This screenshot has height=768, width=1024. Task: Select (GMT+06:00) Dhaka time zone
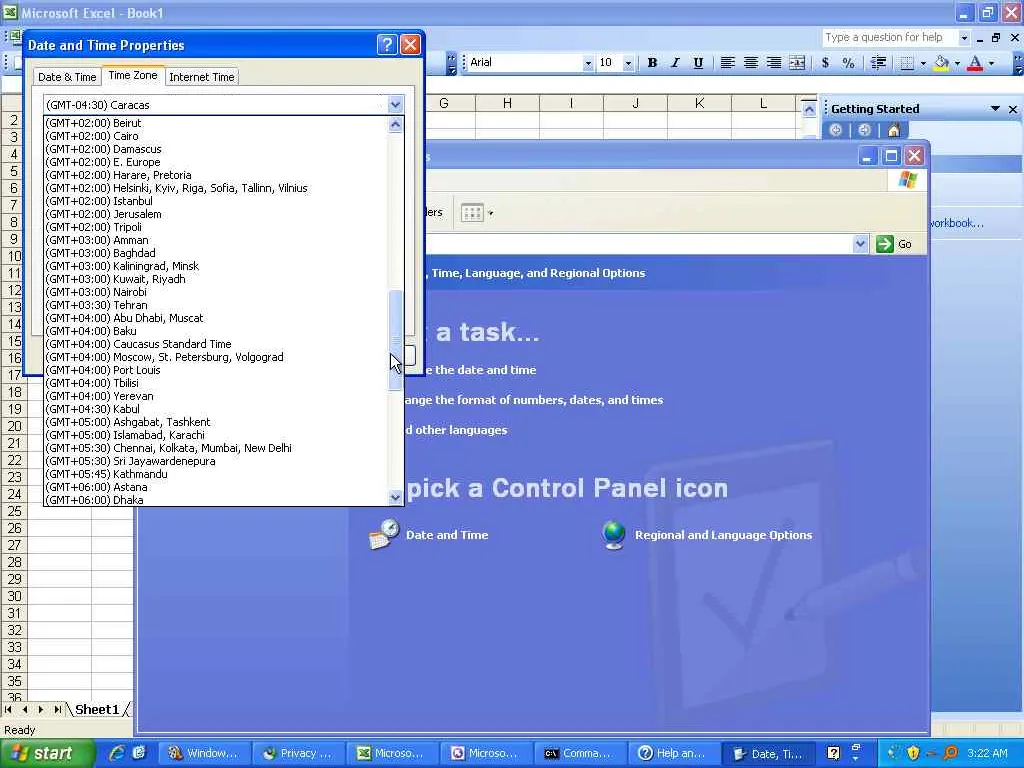click(216, 500)
